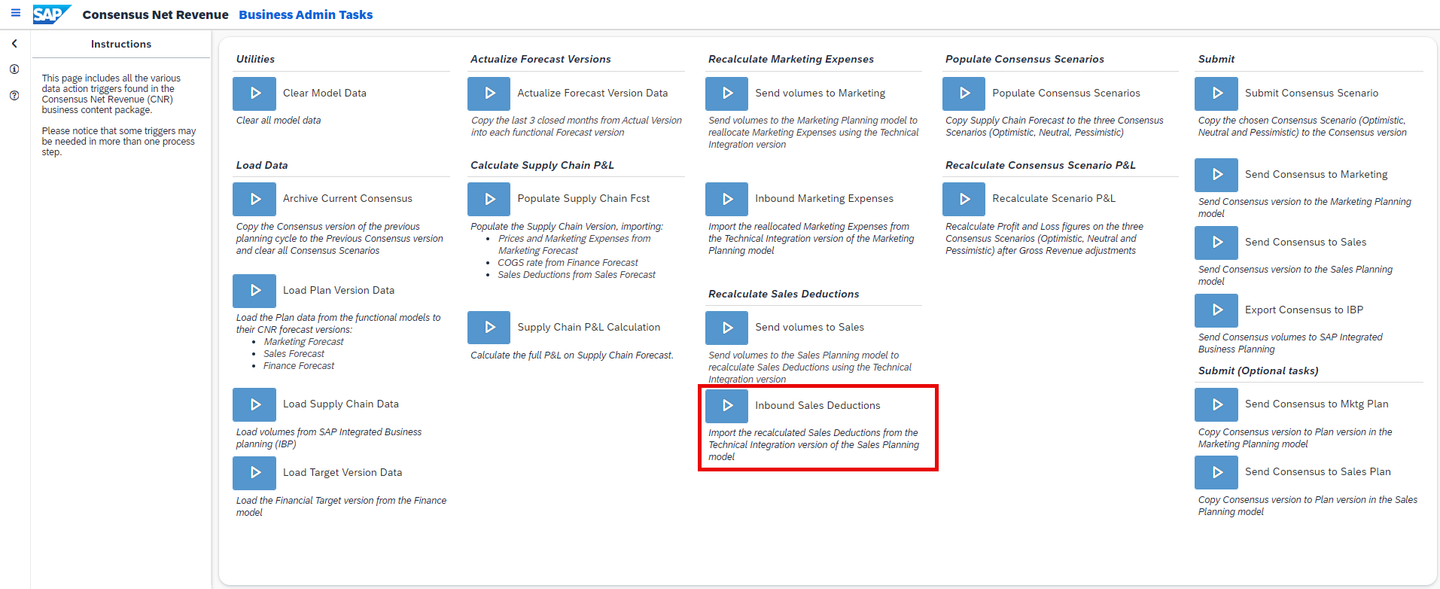
Task: Run the Send Consensus to Mktg Plan trigger
Action: (x=1217, y=404)
